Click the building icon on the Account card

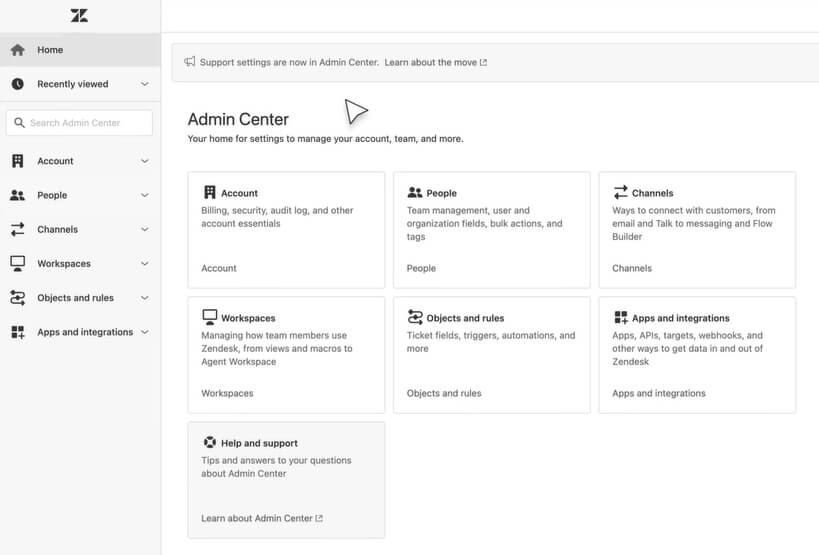tap(209, 192)
